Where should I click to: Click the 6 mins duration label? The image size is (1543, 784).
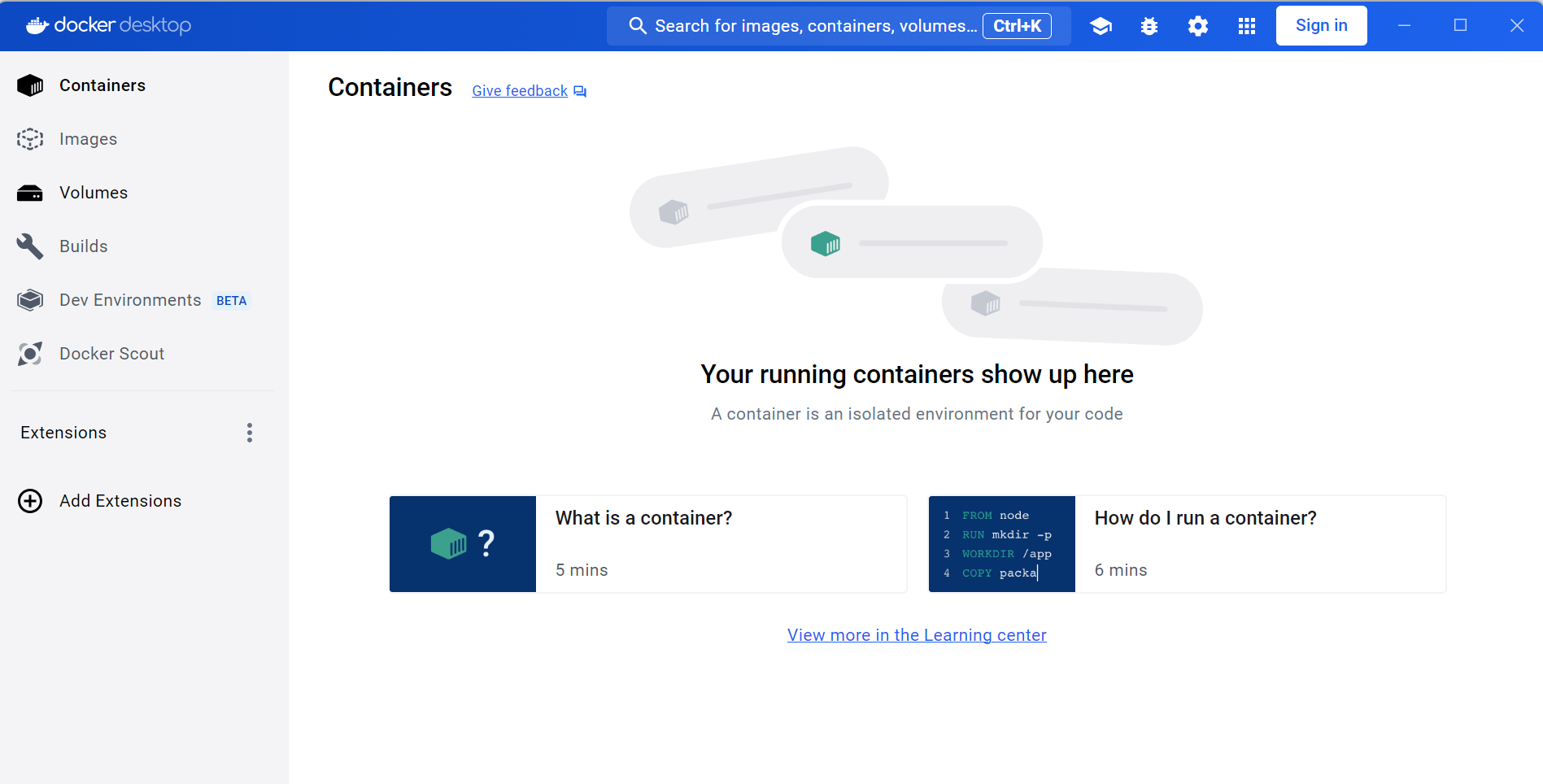(x=1121, y=570)
